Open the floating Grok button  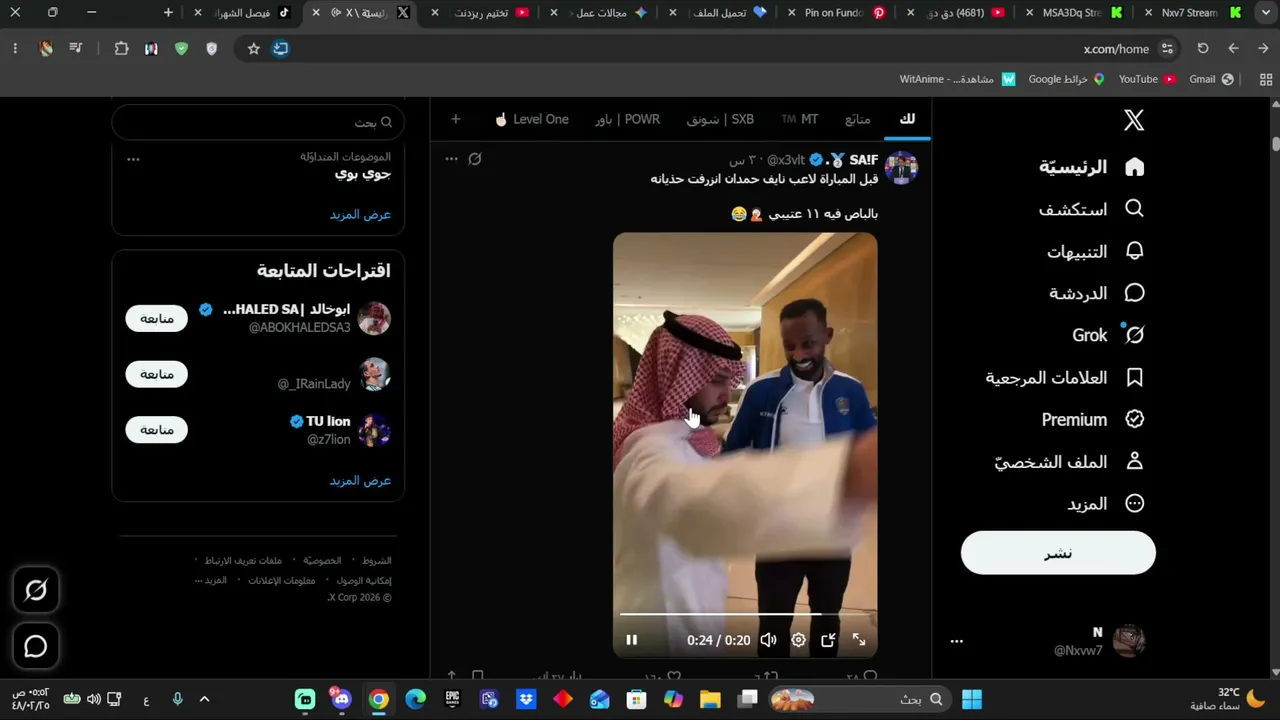point(36,591)
